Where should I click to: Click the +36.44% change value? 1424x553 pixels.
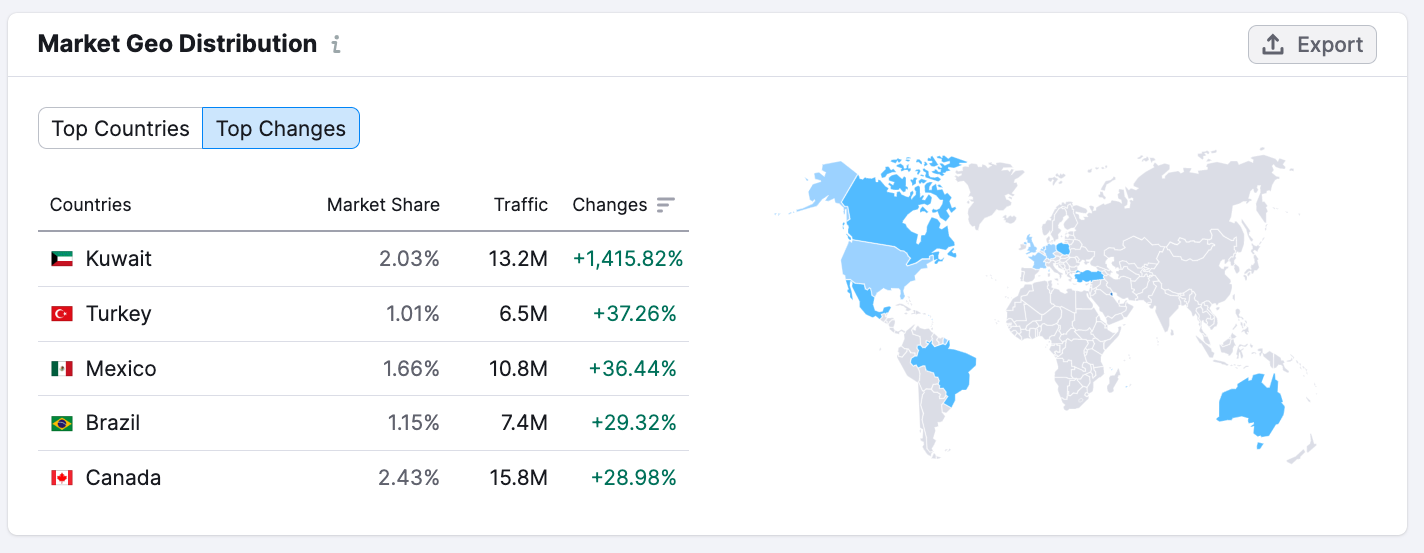(632, 369)
